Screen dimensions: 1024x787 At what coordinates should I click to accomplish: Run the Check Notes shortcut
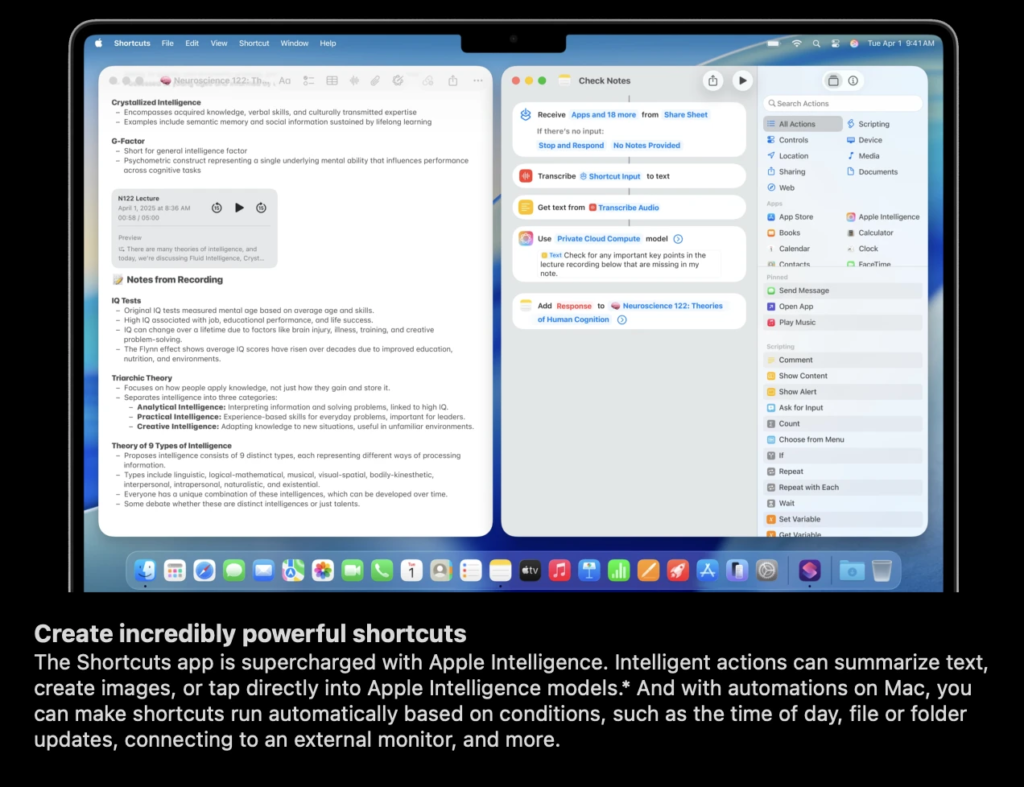pyautogui.click(x=742, y=80)
